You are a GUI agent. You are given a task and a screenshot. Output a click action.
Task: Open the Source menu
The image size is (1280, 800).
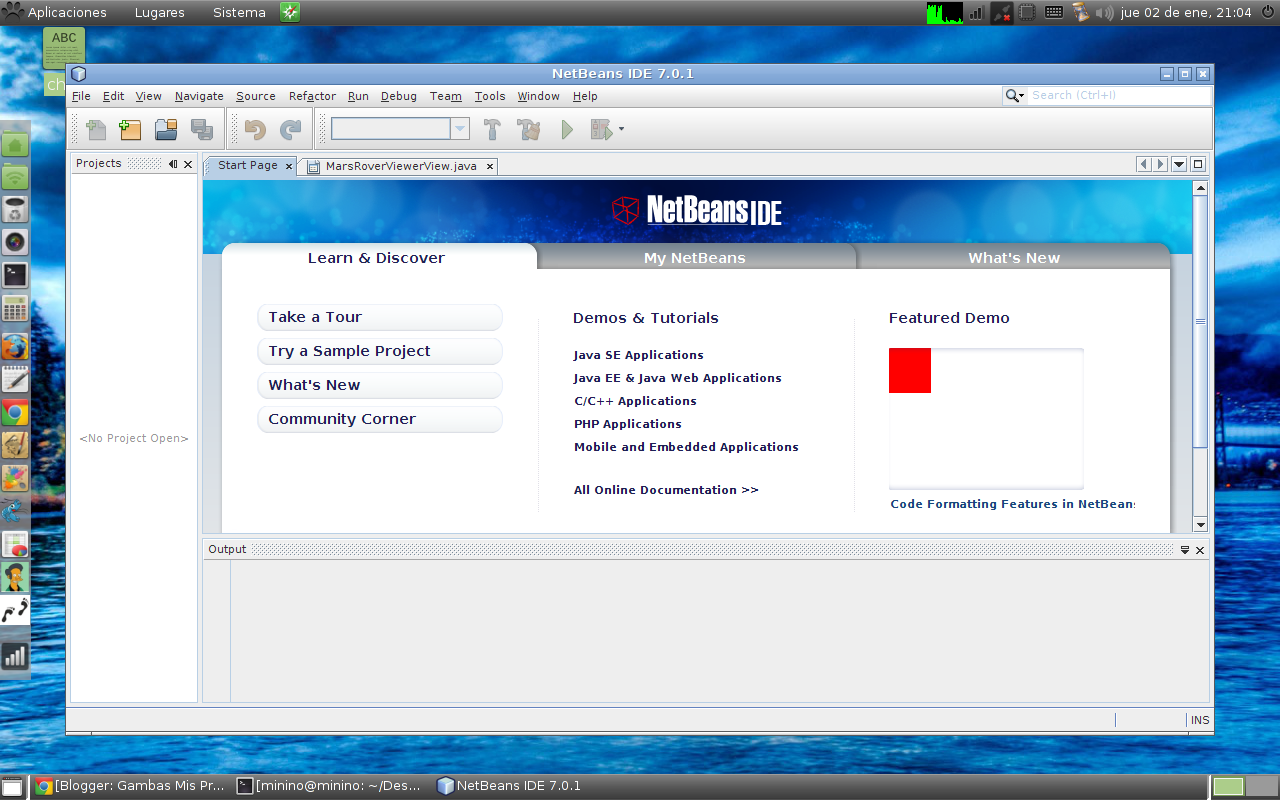tap(256, 96)
